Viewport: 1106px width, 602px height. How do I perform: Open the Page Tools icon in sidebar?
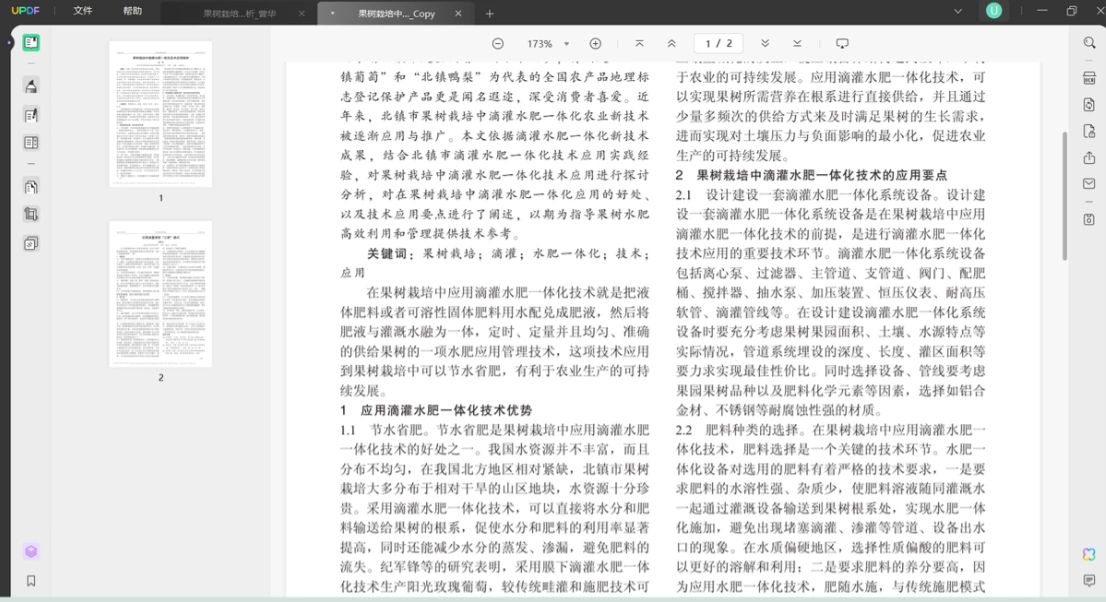(31, 187)
